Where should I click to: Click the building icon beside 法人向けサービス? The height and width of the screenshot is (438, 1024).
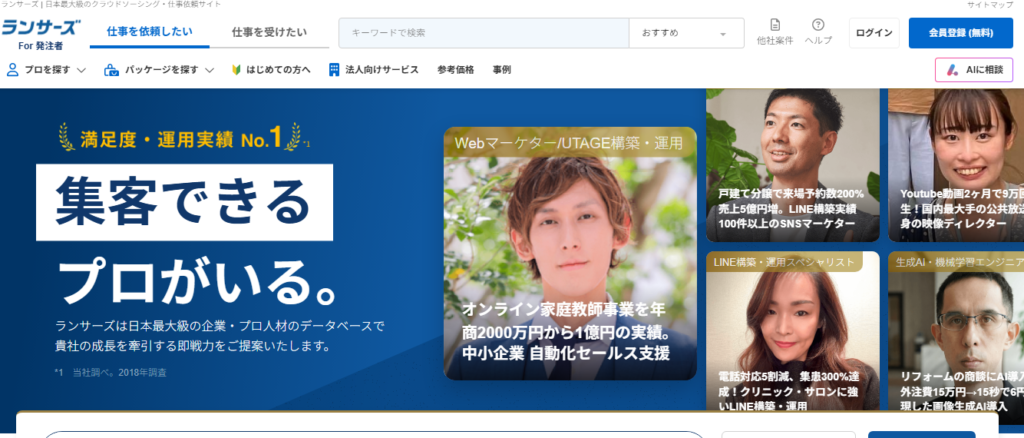(x=334, y=70)
